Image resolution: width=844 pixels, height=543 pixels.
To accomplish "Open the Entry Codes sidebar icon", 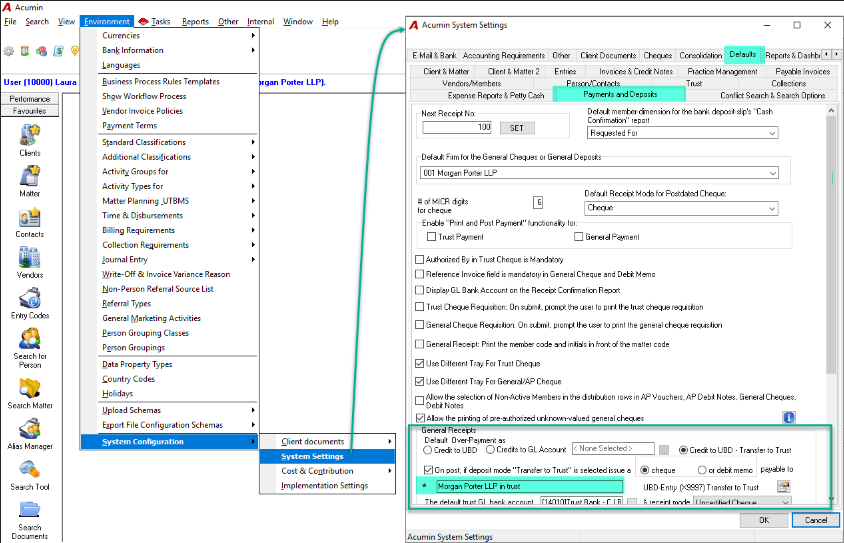I will (30, 298).
